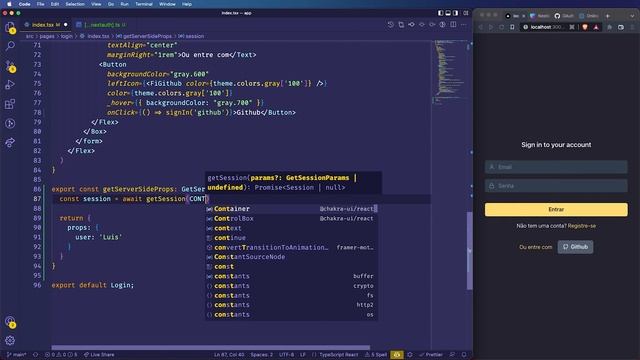Click the Live Share status bar button
This screenshot has height=360, width=640.
pos(99,355)
